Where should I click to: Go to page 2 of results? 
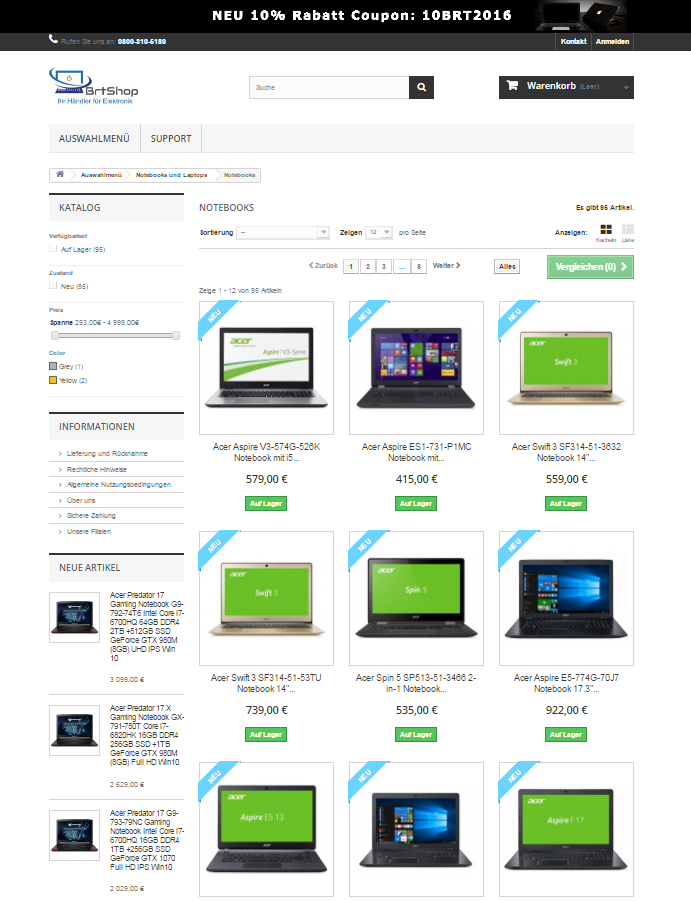pyautogui.click(x=368, y=267)
